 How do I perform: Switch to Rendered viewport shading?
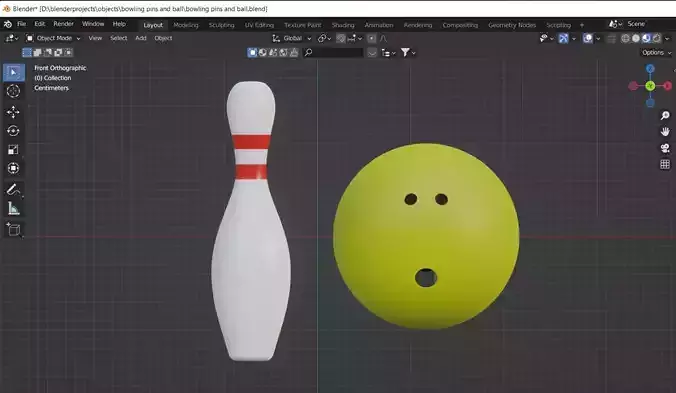[656, 38]
